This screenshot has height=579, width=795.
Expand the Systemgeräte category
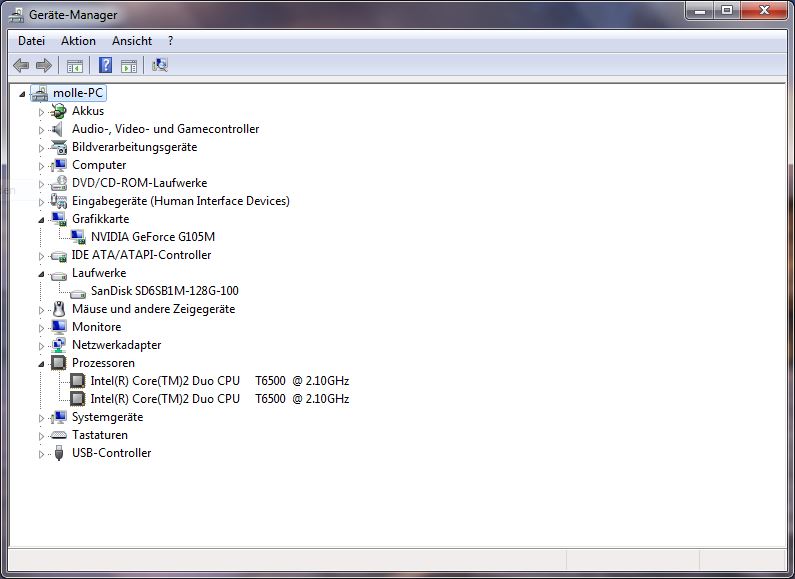pos(41,418)
